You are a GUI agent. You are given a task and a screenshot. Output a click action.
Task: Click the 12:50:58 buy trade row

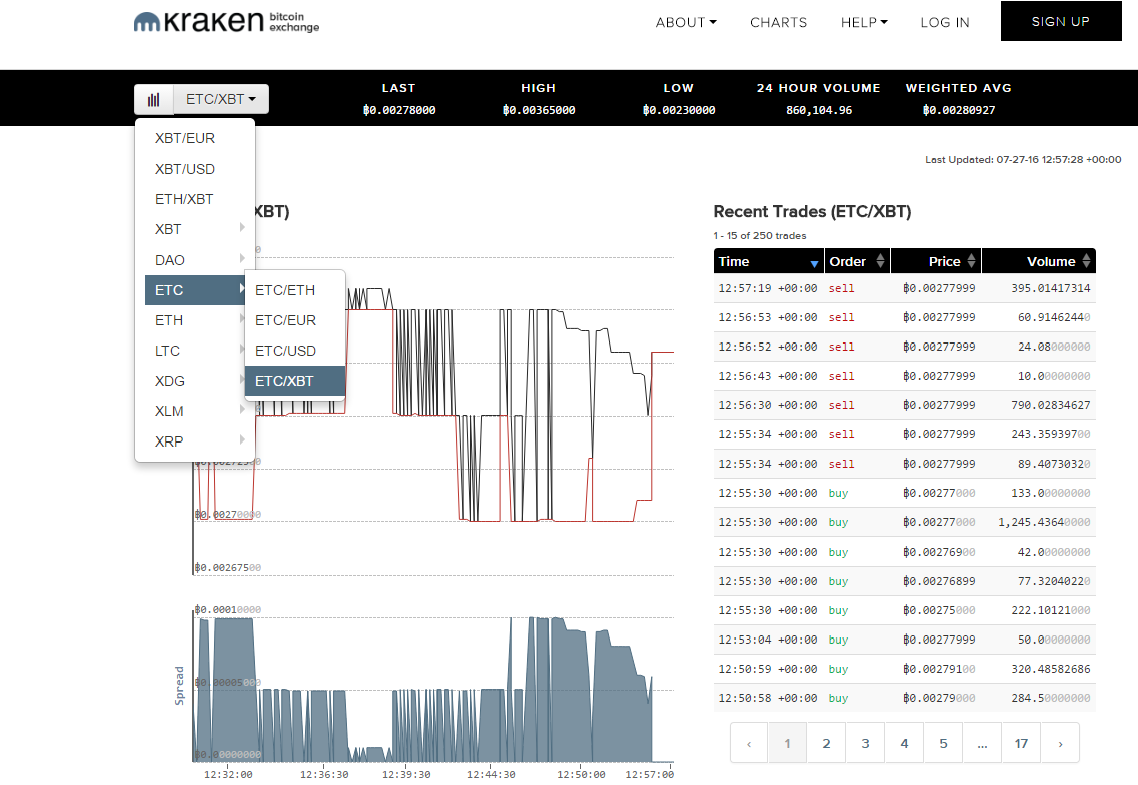pyautogui.click(x=904, y=699)
